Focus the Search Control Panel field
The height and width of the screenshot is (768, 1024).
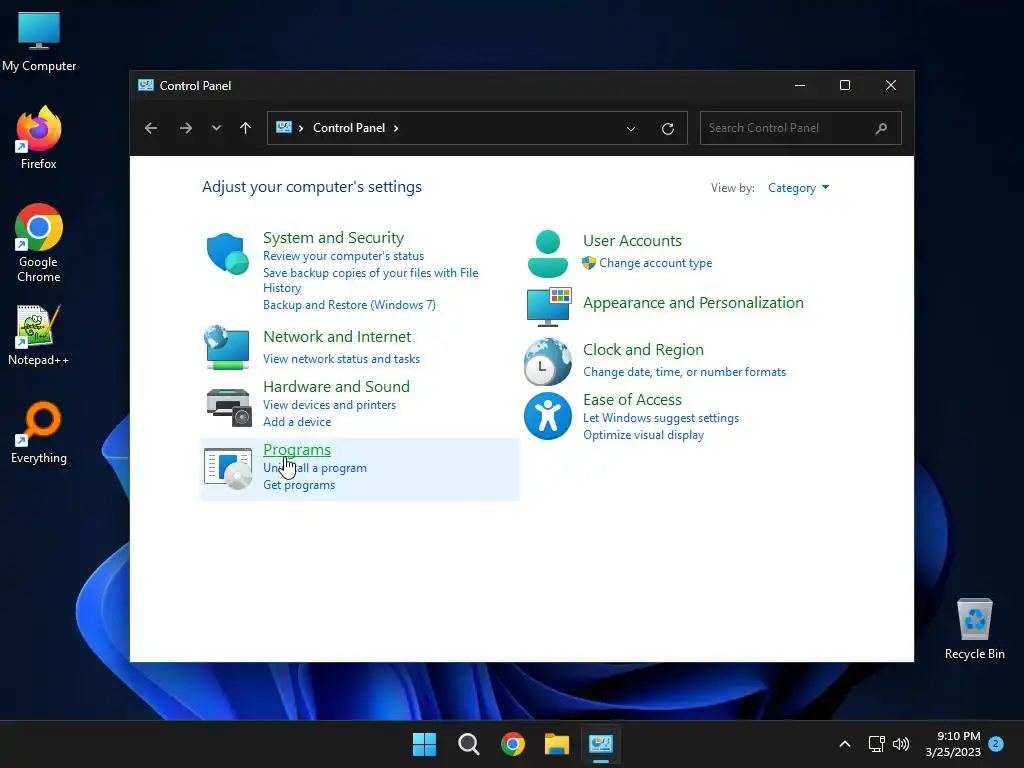(x=801, y=128)
